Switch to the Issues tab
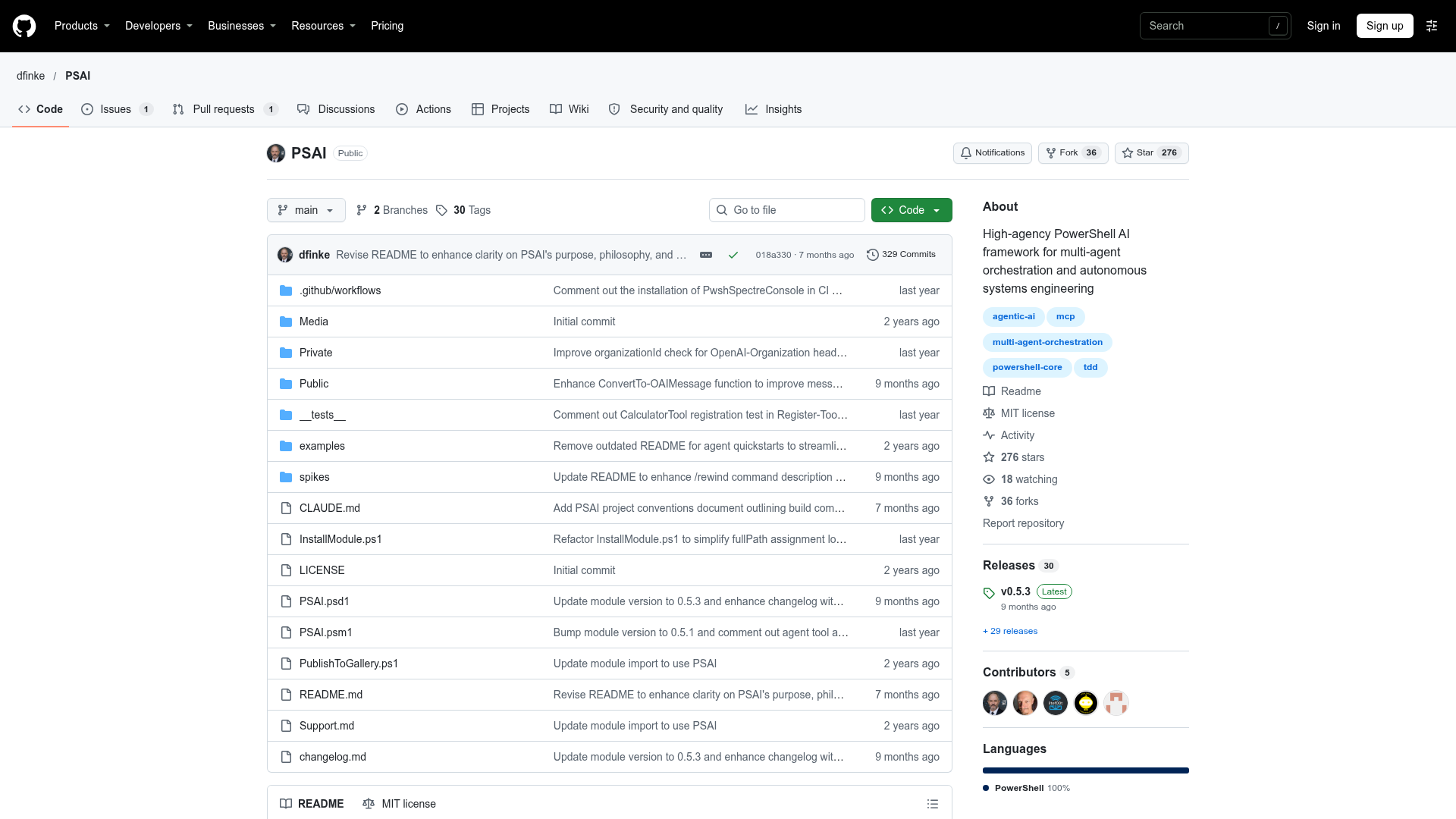Screen dimensions: 1456x819 pyautogui.click(x=118, y=109)
